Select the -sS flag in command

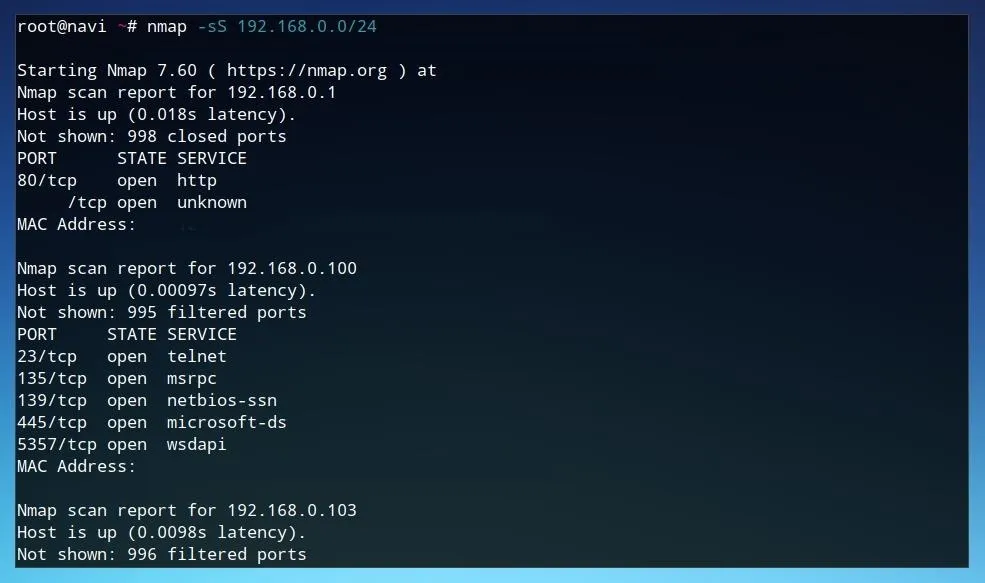pyautogui.click(x=212, y=27)
